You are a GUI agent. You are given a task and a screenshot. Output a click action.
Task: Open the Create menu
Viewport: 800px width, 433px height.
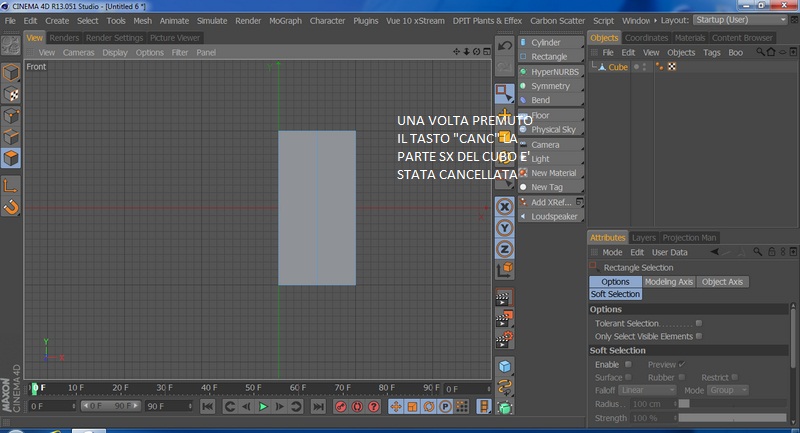(57, 21)
